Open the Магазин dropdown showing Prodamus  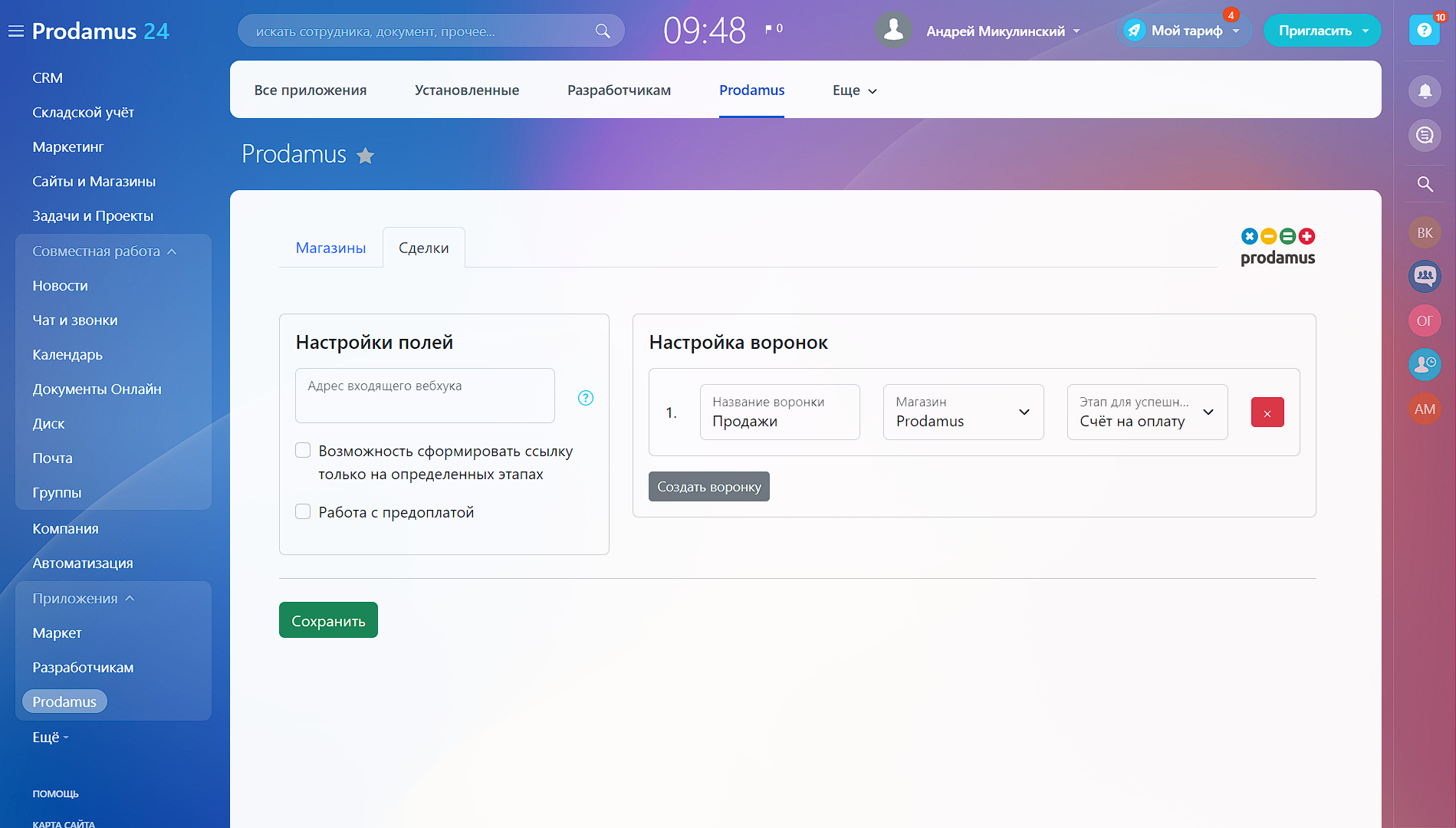click(x=963, y=412)
